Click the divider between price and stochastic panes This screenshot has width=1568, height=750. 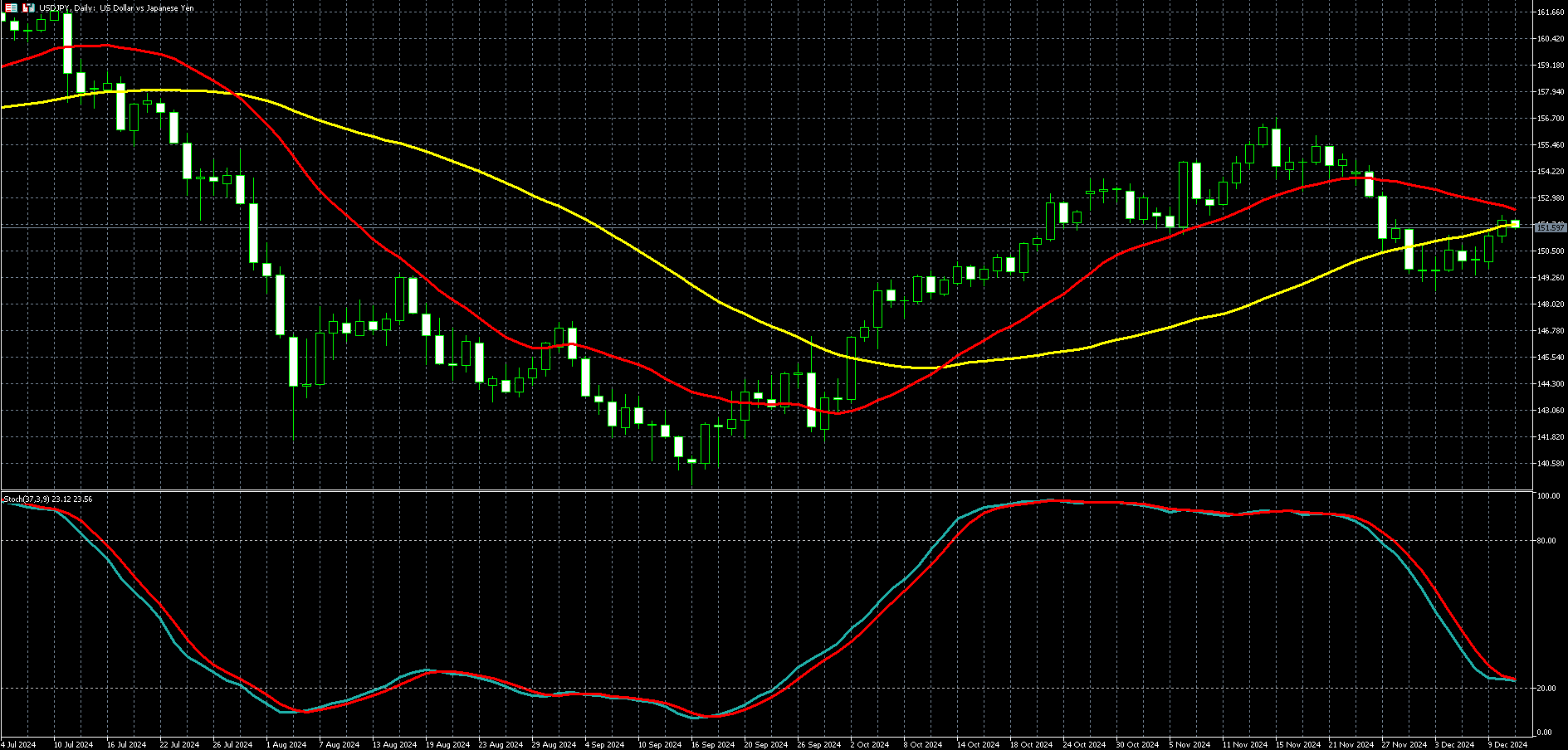point(747,490)
